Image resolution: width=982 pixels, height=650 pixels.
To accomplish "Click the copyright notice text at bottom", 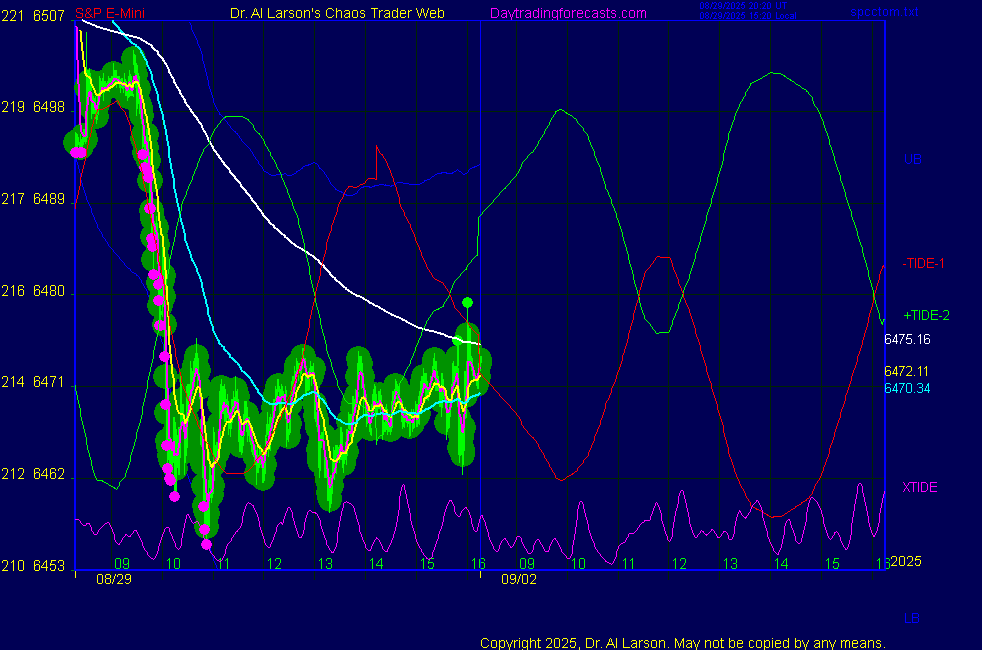I will tap(682, 642).
